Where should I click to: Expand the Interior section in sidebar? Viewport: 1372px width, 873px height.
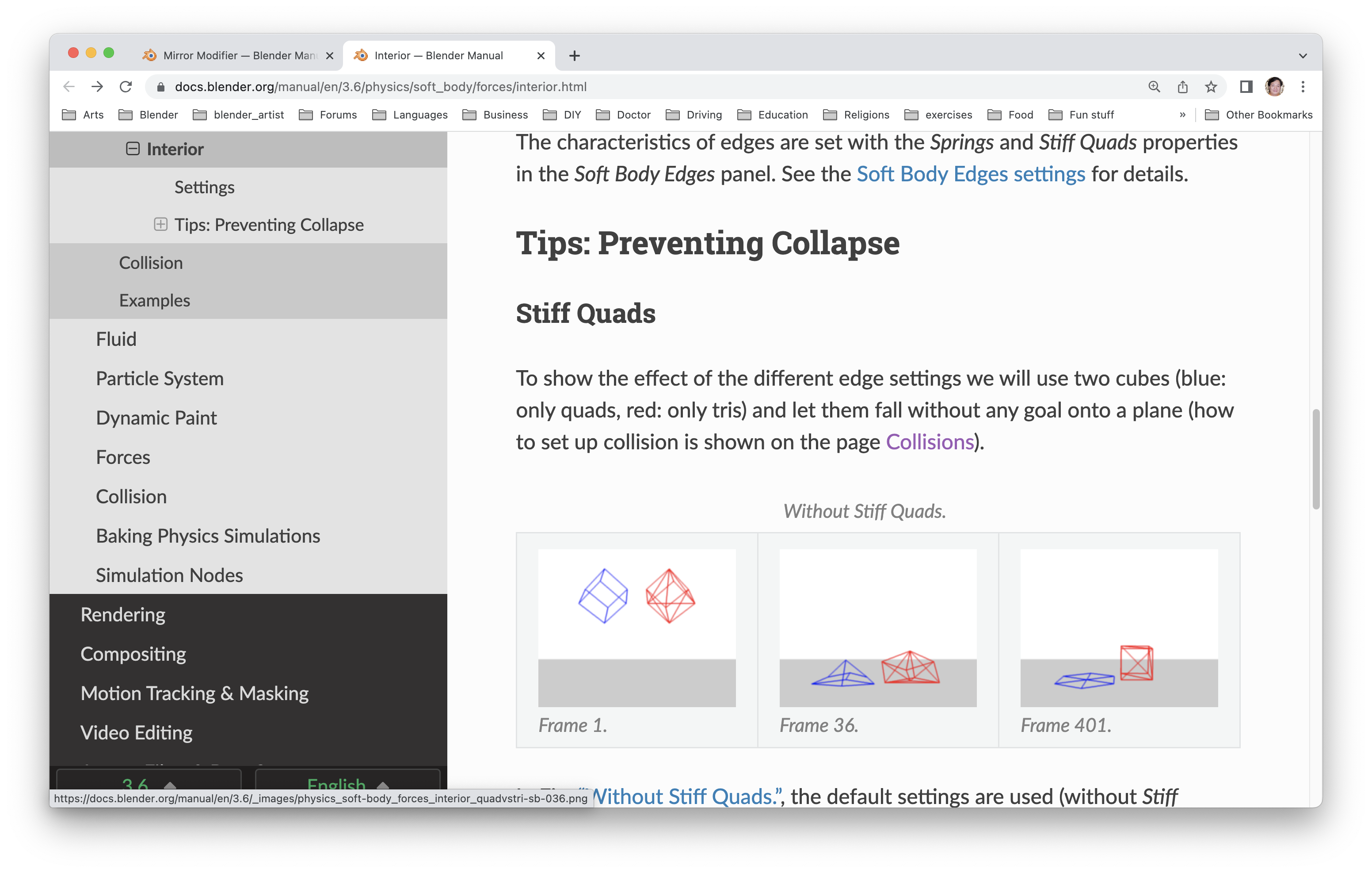[x=132, y=148]
